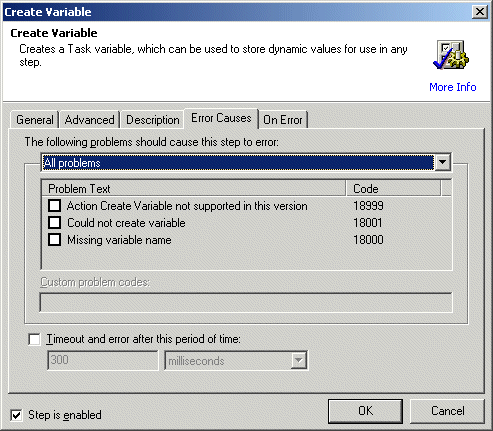The width and height of the screenshot is (493, 431).
Task: Toggle the Timeout and error checkbox
Action: pos(34,339)
